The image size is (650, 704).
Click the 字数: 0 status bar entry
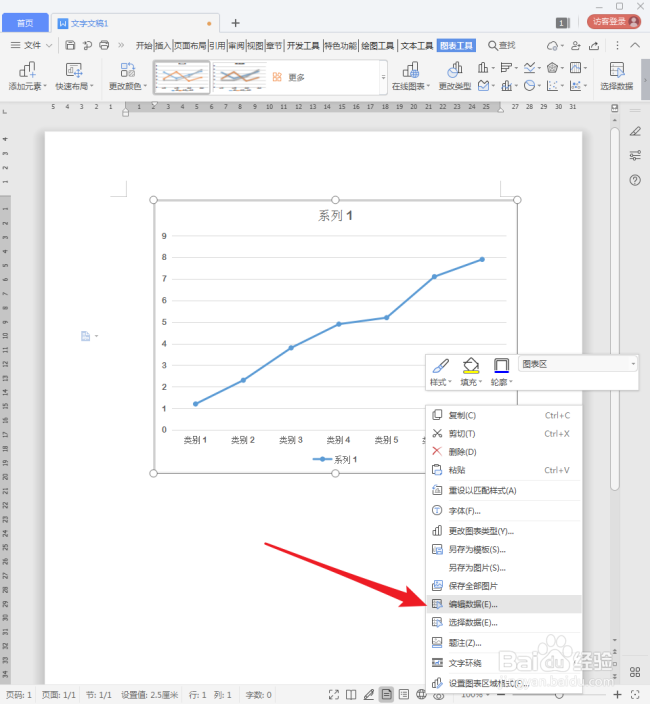(259, 695)
